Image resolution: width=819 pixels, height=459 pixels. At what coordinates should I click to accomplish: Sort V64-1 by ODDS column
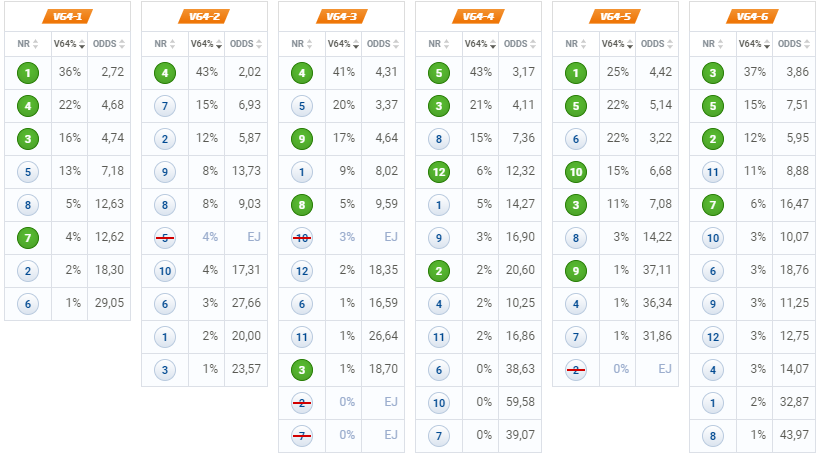pyautogui.click(x=109, y=44)
